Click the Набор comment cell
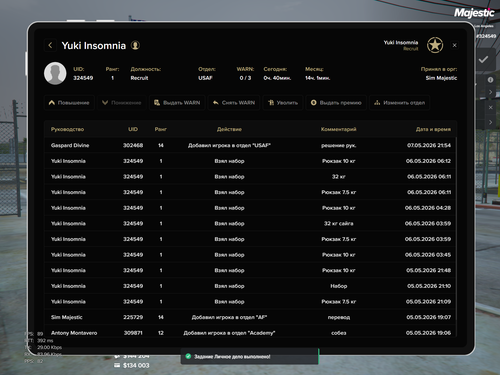 pyautogui.click(x=338, y=286)
